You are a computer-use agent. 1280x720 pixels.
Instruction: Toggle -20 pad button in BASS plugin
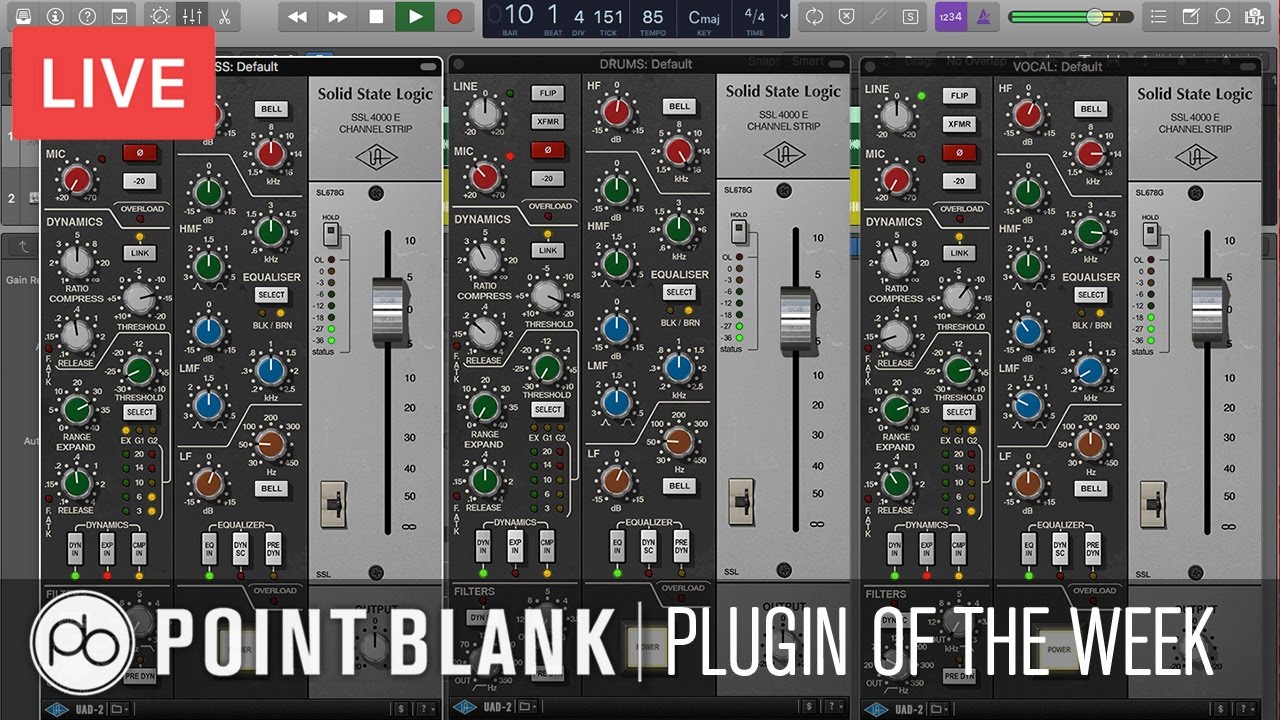tap(139, 181)
